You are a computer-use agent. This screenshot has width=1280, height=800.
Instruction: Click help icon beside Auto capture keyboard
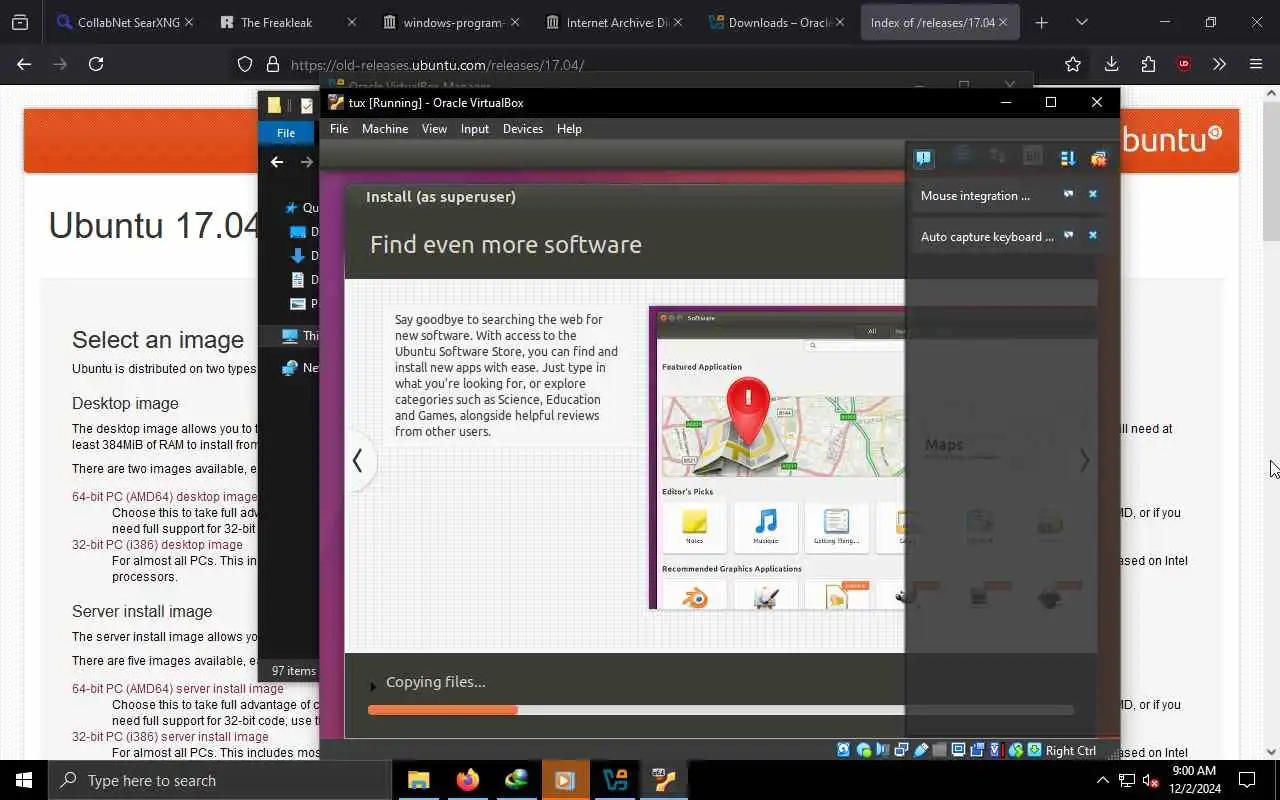(x=1068, y=235)
